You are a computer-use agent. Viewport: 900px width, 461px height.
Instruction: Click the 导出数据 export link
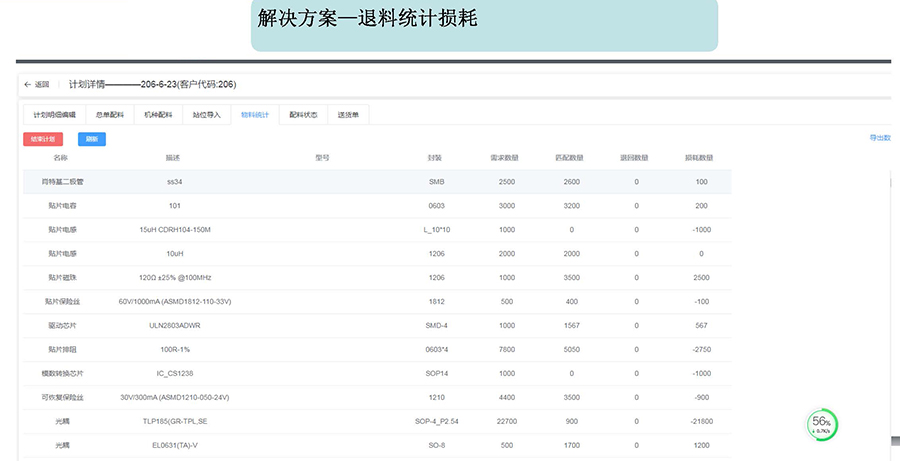pos(879,138)
